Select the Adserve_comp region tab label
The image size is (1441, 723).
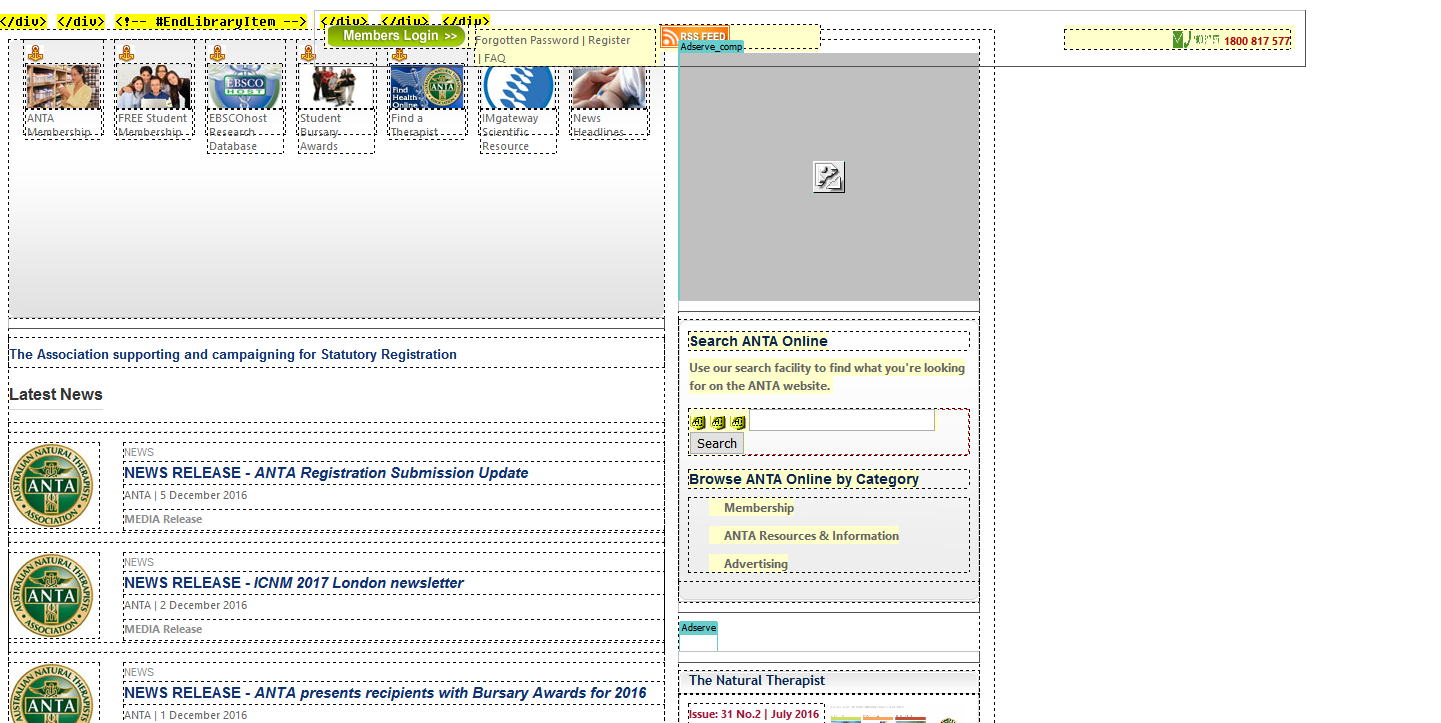coord(711,47)
